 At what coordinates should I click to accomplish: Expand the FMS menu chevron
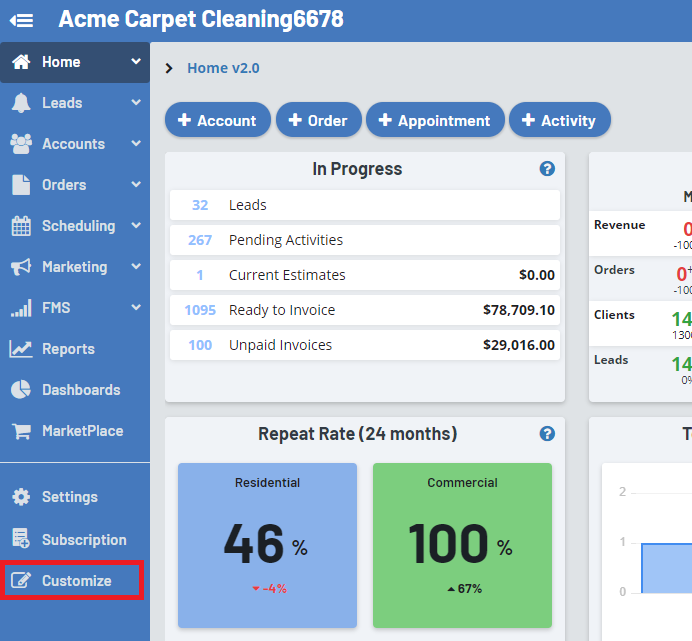[x=136, y=307]
